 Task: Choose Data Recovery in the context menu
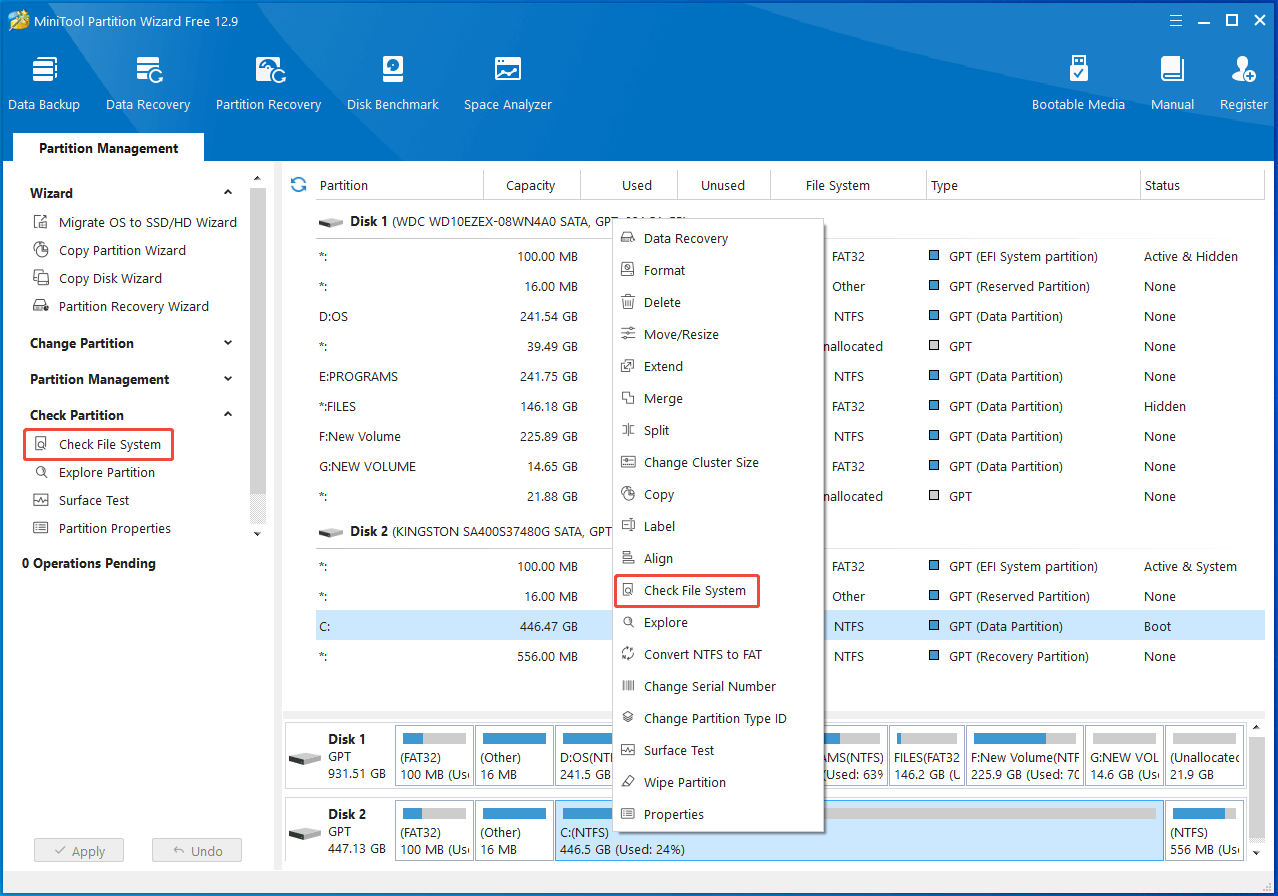coord(718,238)
